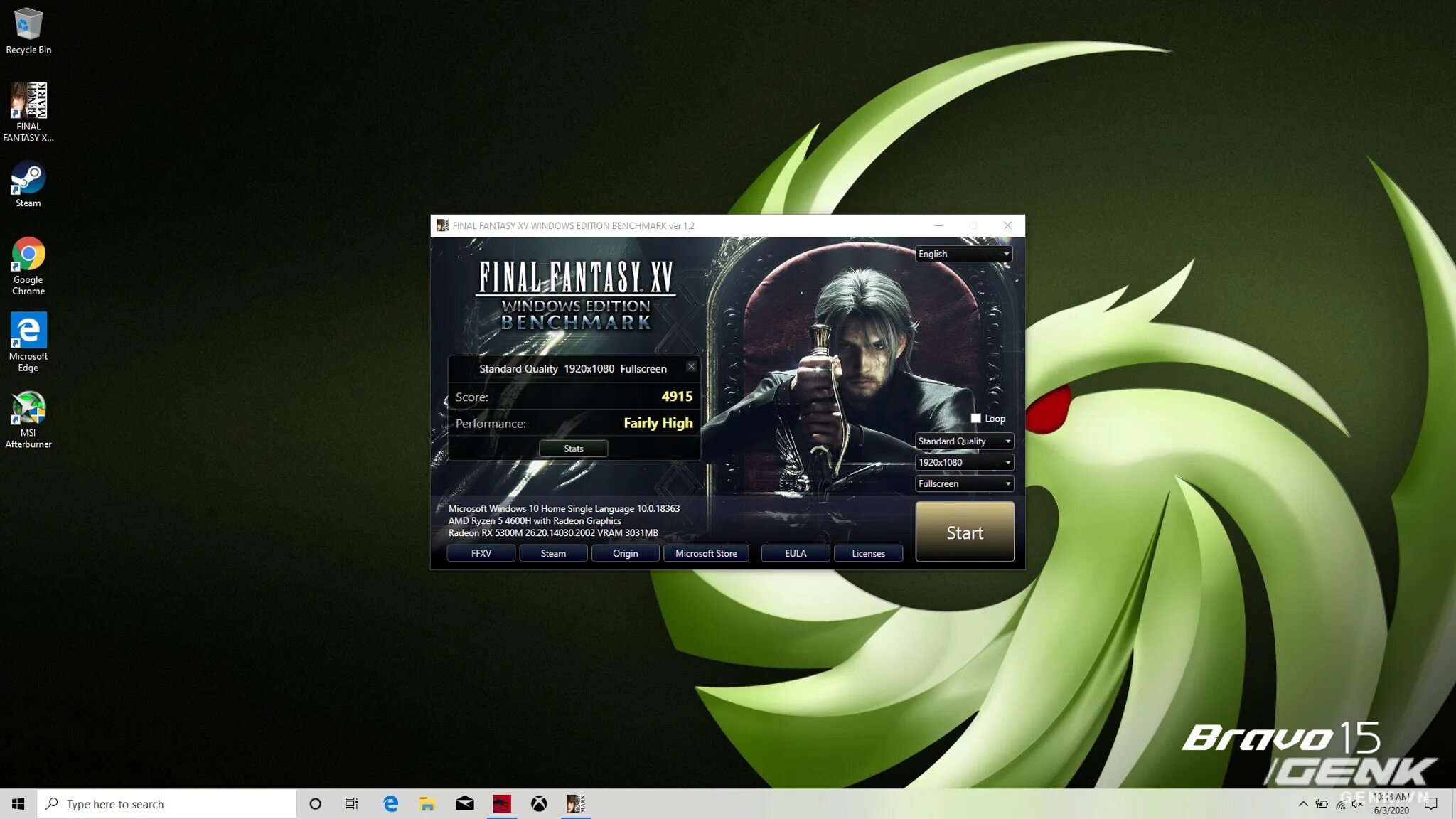The width and height of the screenshot is (1456, 819).
Task: Click the benchmark window title bar icon
Action: click(442, 225)
